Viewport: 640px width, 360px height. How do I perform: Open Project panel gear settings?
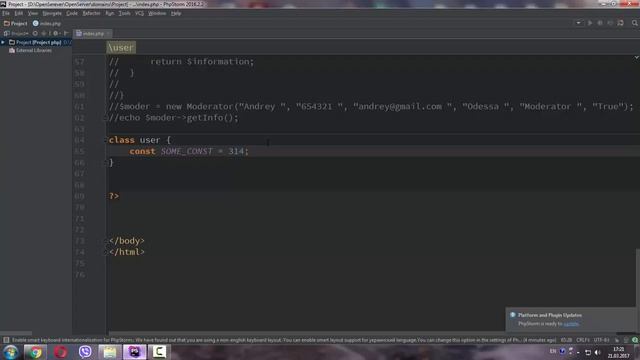click(x=56, y=33)
